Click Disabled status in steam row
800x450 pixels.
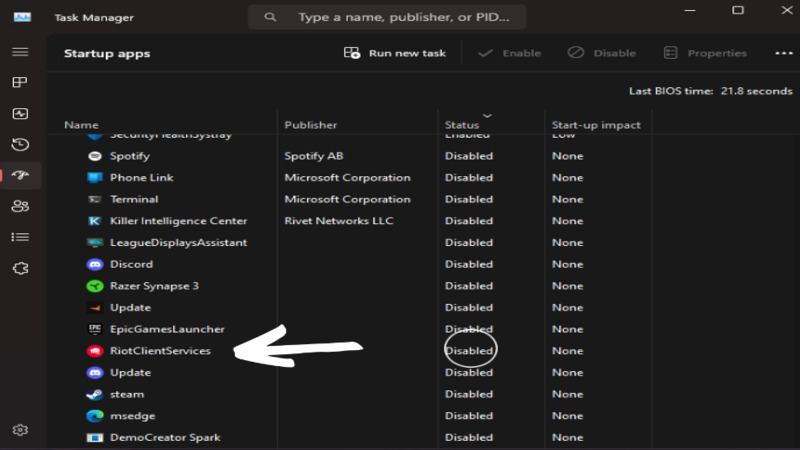pos(469,394)
